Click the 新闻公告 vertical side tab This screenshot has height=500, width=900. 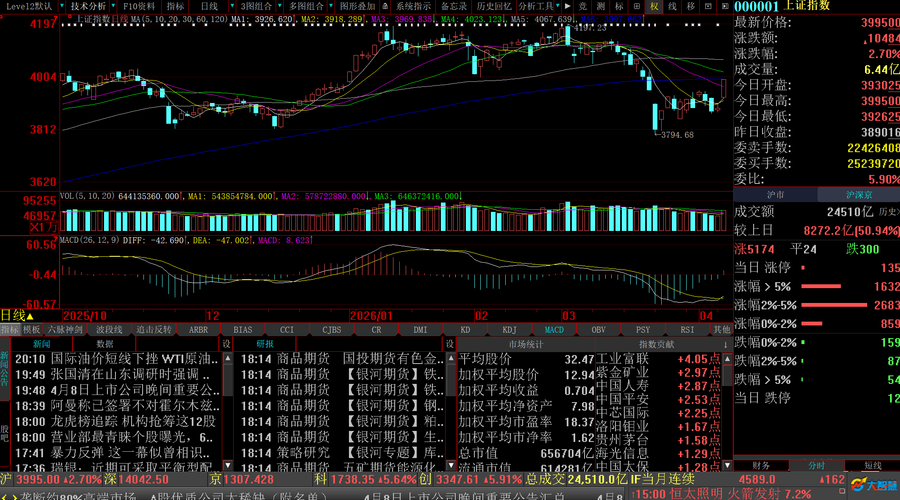tap(5, 369)
